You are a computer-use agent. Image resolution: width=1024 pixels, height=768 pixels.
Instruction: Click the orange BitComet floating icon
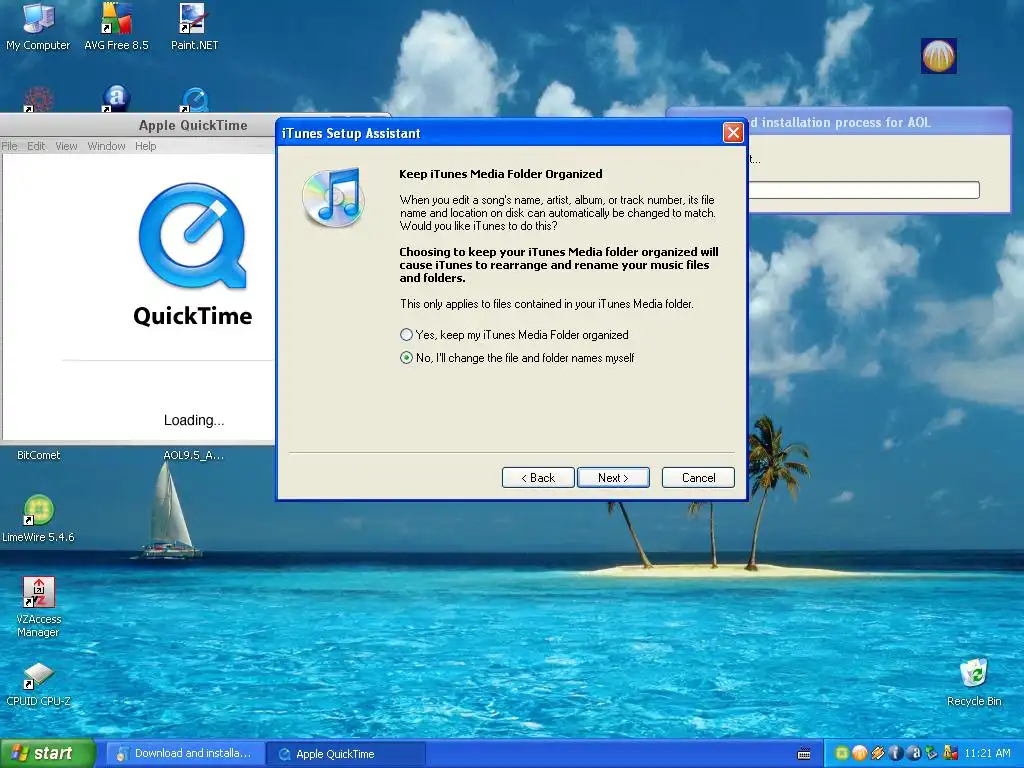[938, 56]
